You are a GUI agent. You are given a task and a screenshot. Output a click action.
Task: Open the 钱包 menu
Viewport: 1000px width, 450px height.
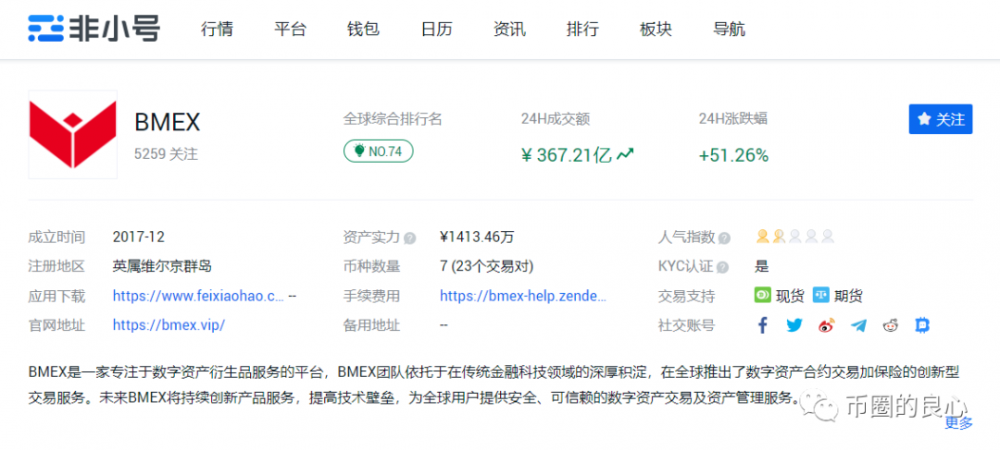(363, 29)
